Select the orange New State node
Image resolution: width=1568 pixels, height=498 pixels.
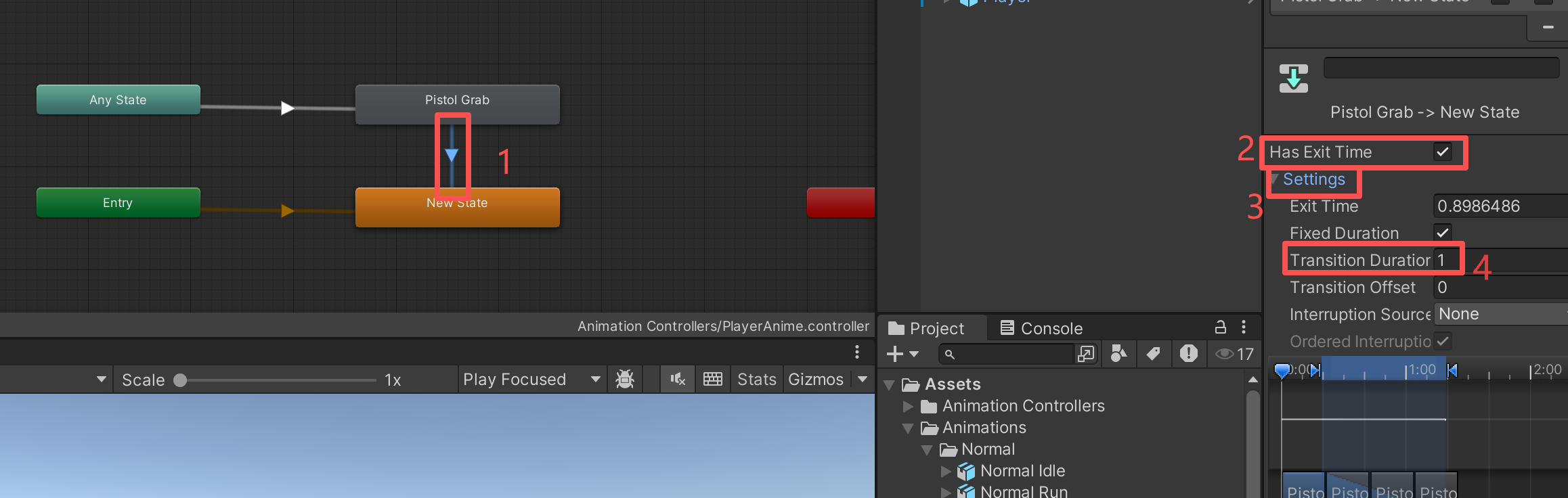coord(458,207)
